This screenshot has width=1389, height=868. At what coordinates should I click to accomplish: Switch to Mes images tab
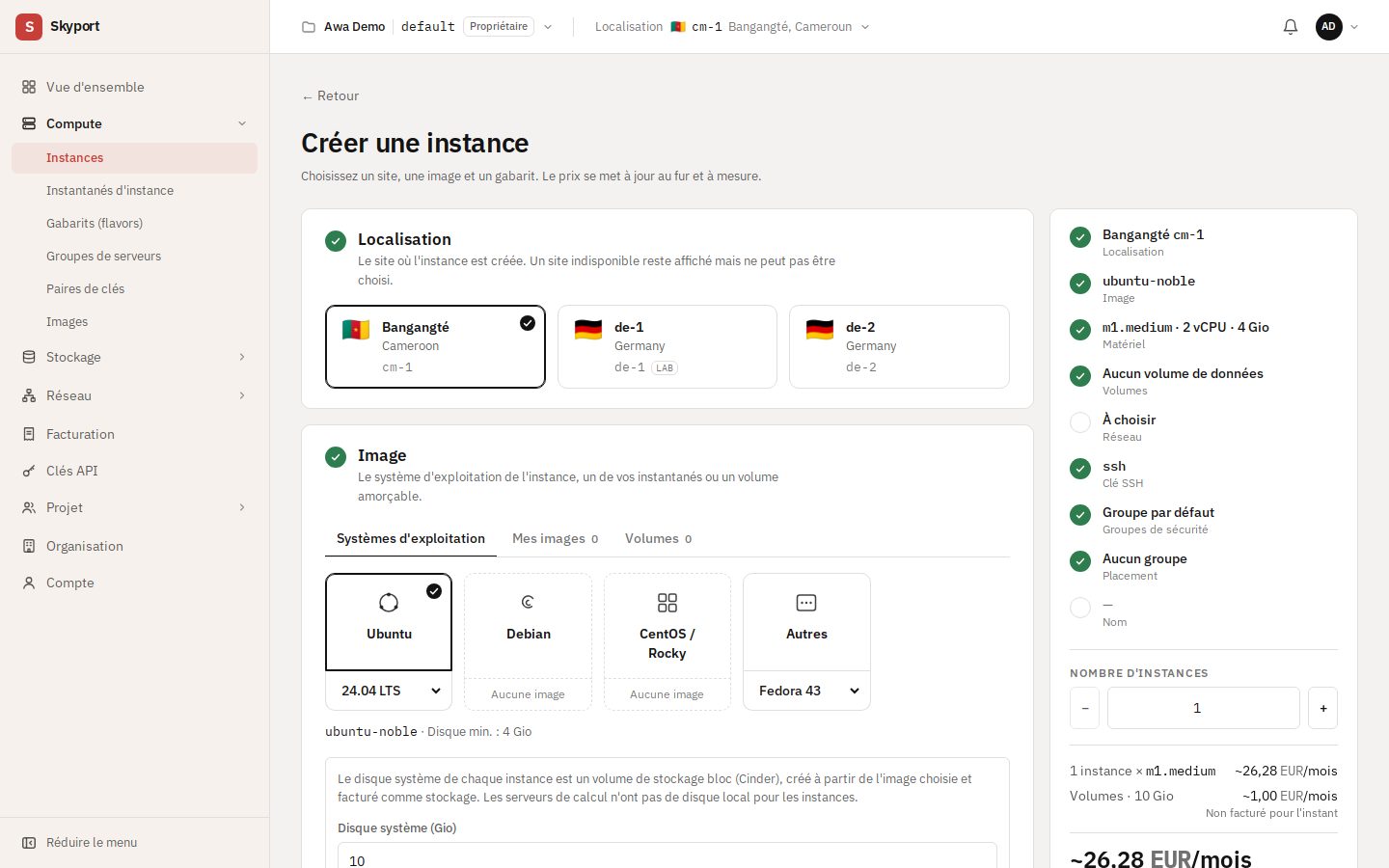555,538
